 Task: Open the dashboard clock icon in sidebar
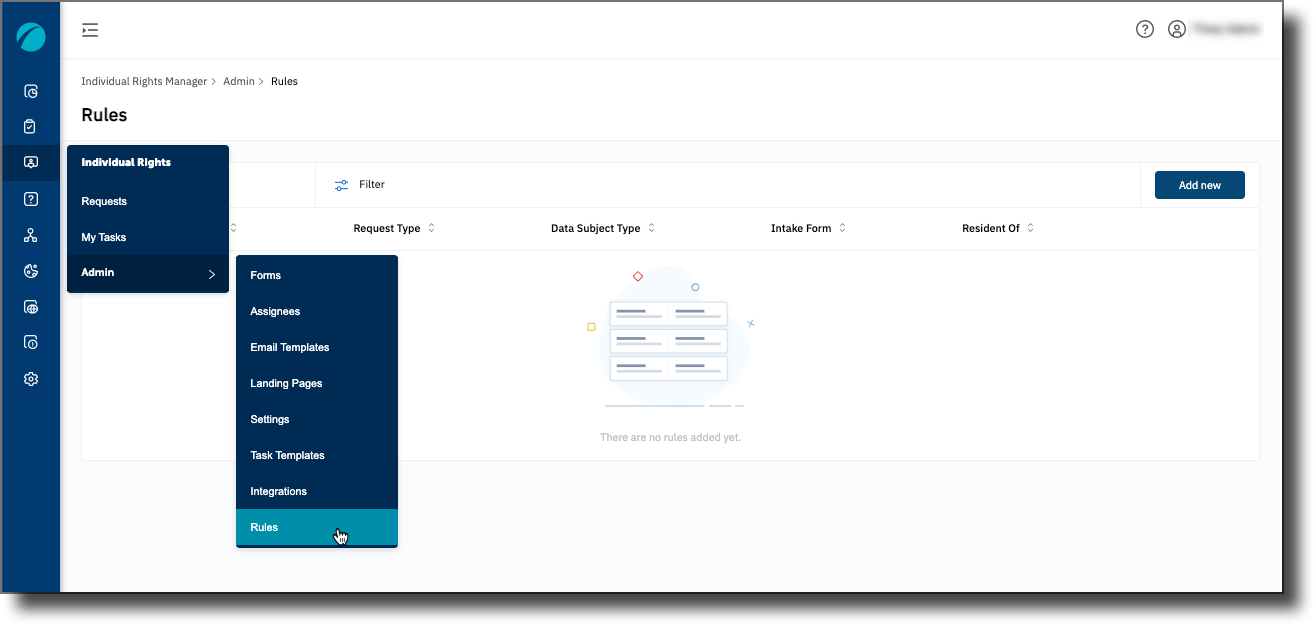tap(31, 91)
